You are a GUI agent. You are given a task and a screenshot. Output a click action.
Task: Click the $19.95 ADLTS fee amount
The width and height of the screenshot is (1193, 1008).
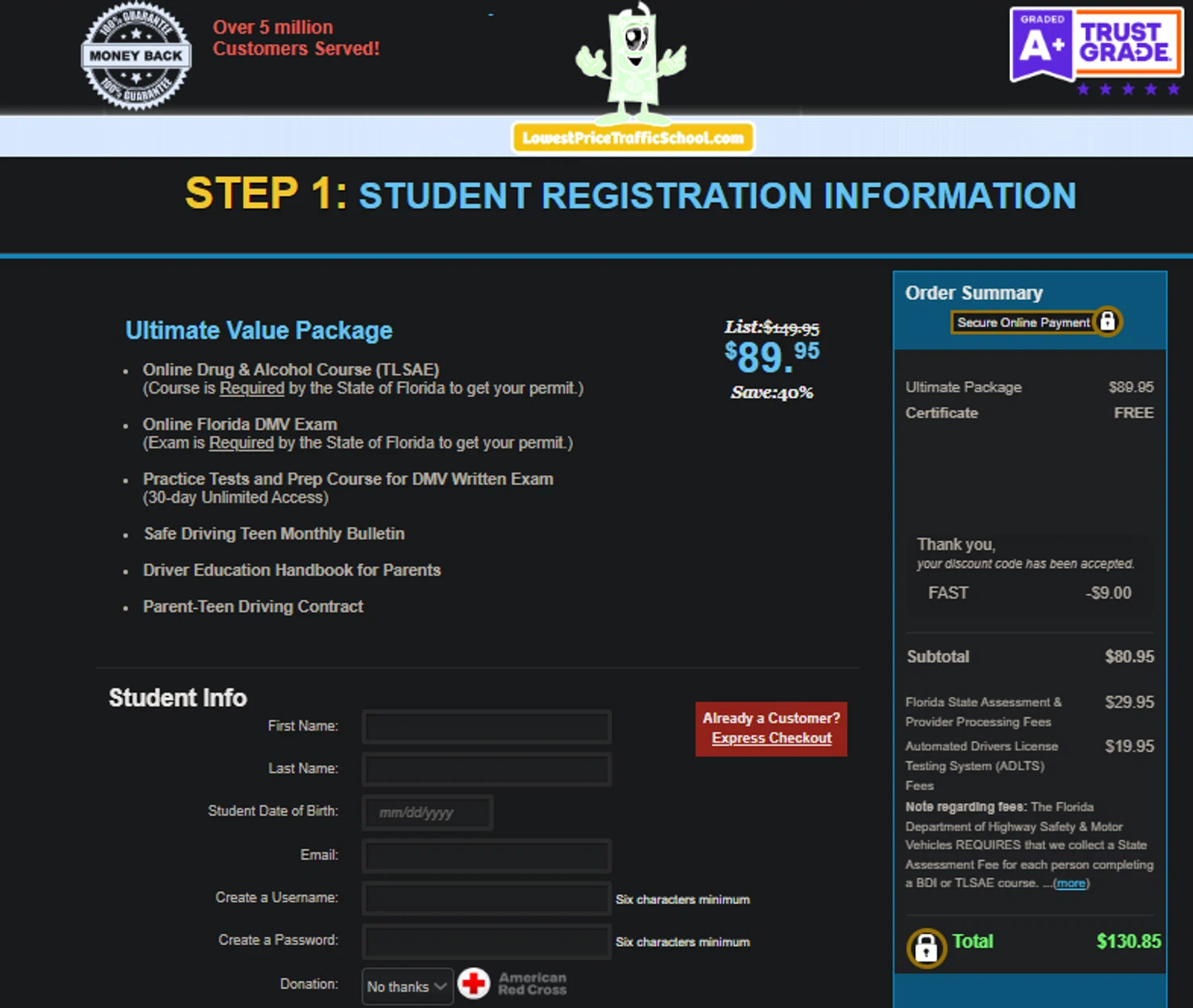[1129, 746]
